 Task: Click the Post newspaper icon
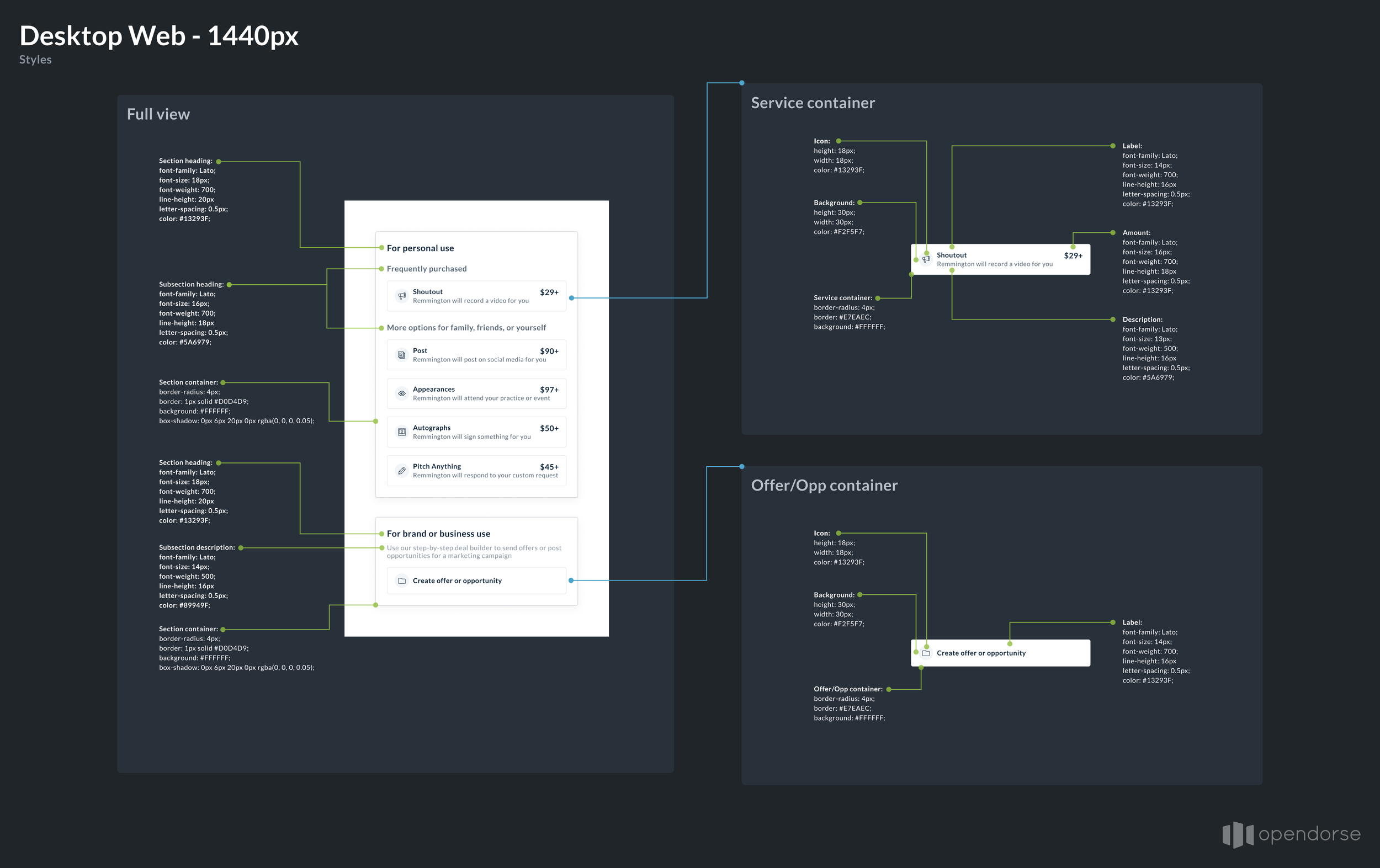402,355
